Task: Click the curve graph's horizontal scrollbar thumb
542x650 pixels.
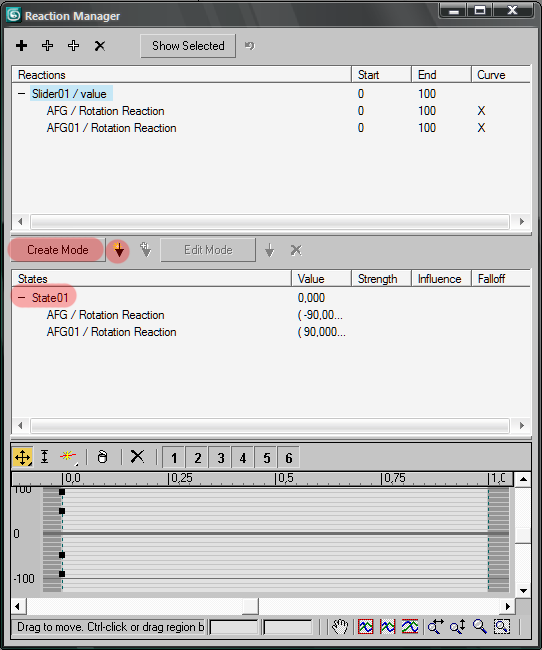Action: pyautogui.click(x=250, y=606)
